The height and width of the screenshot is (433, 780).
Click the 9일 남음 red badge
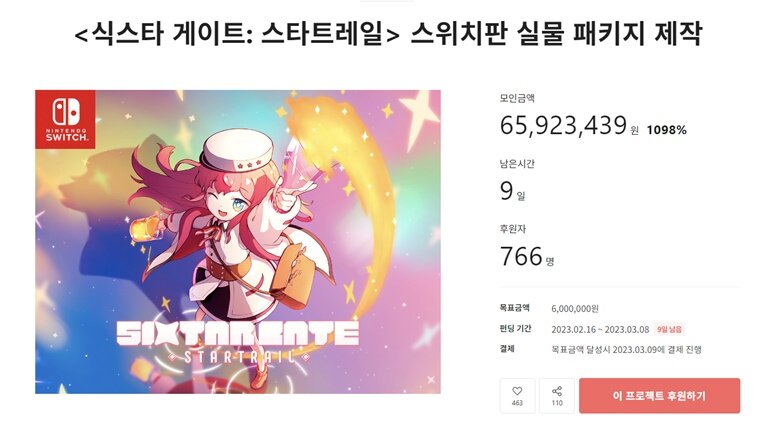point(669,329)
